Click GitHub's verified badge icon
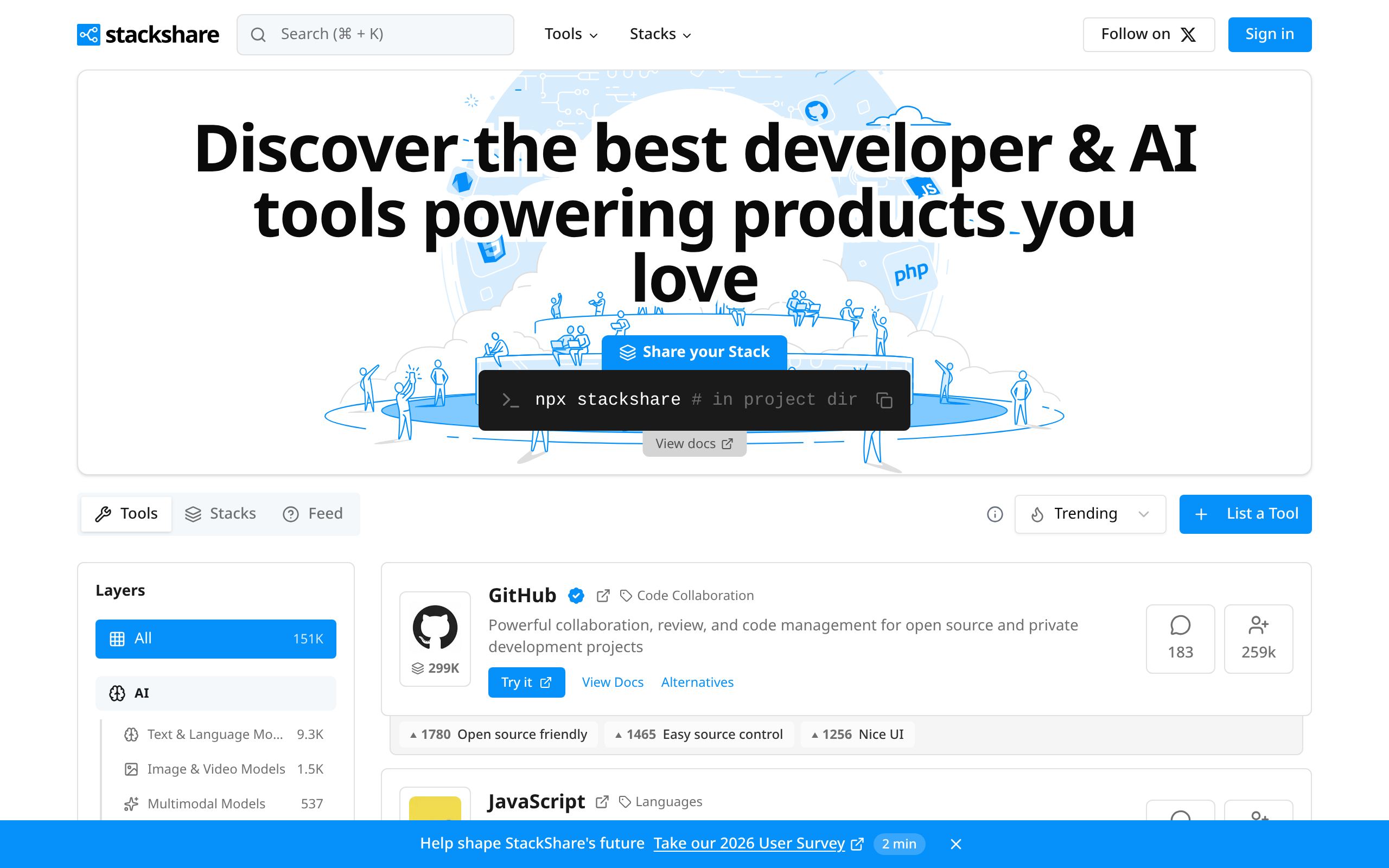Image resolution: width=1389 pixels, height=868 pixels. (576, 596)
